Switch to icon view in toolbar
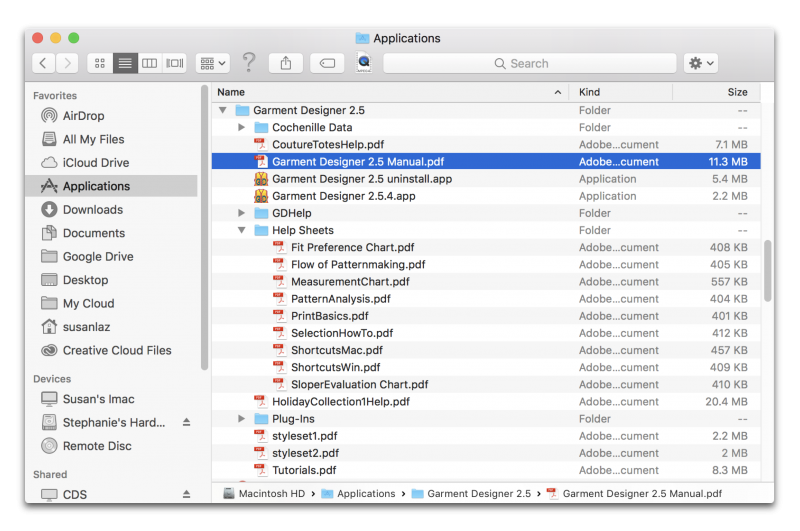 click(x=100, y=63)
